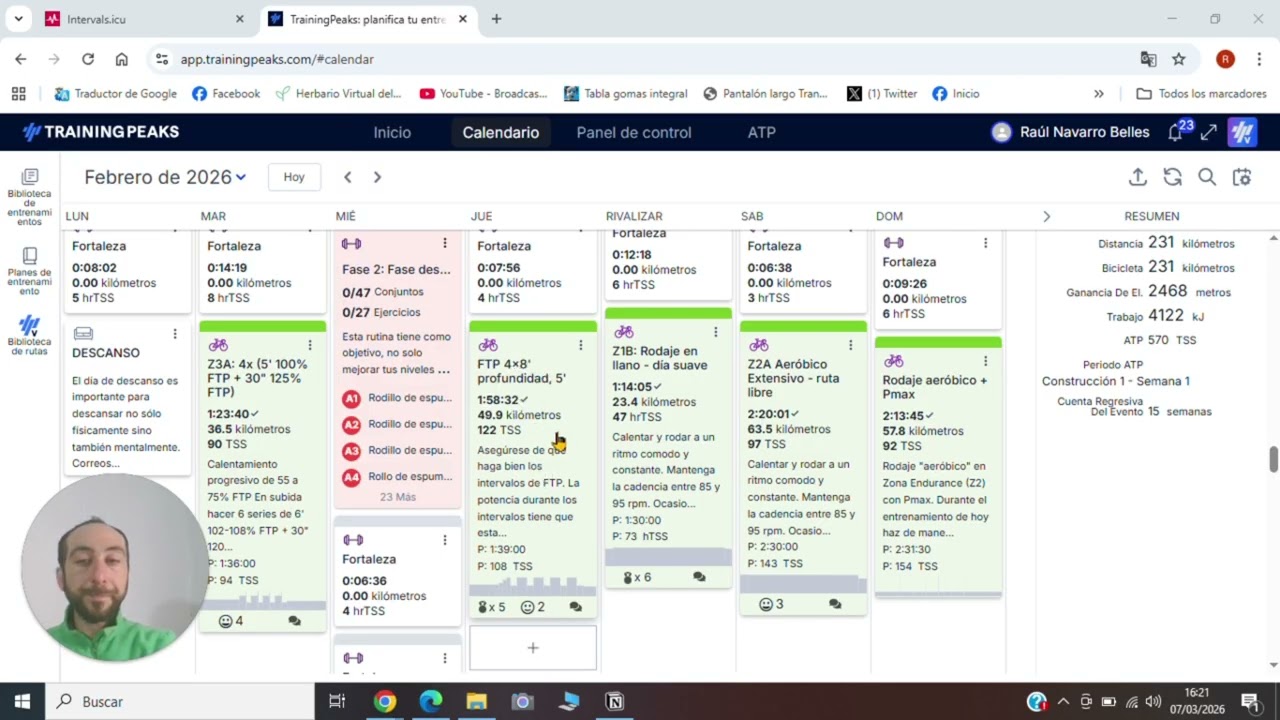Viewport: 1280px width, 720px height.
Task: Expand the summary panel chevron next to DOM
Action: tap(1046, 216)
